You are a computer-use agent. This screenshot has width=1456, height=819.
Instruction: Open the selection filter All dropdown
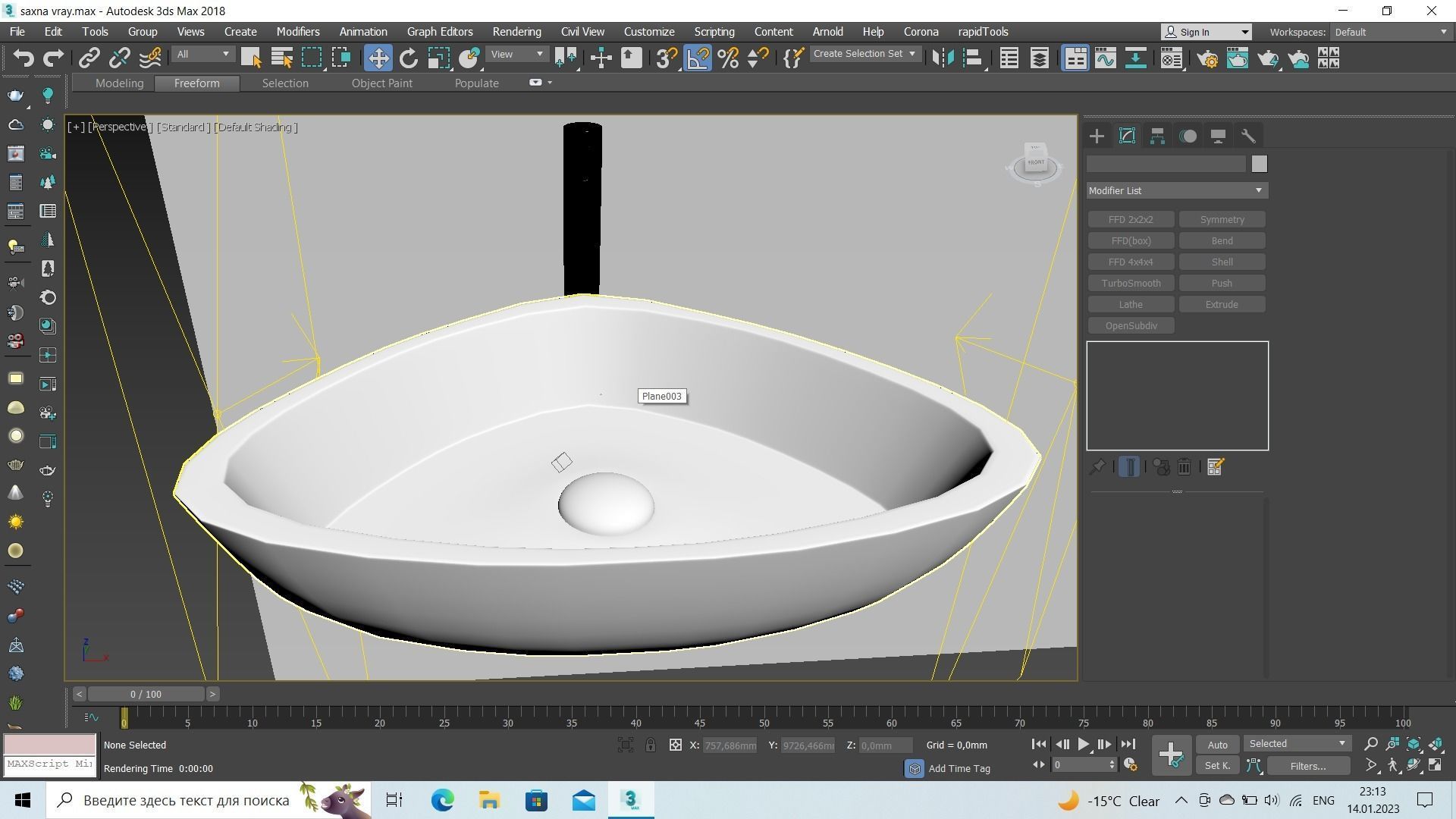click(x=202, y=54)
